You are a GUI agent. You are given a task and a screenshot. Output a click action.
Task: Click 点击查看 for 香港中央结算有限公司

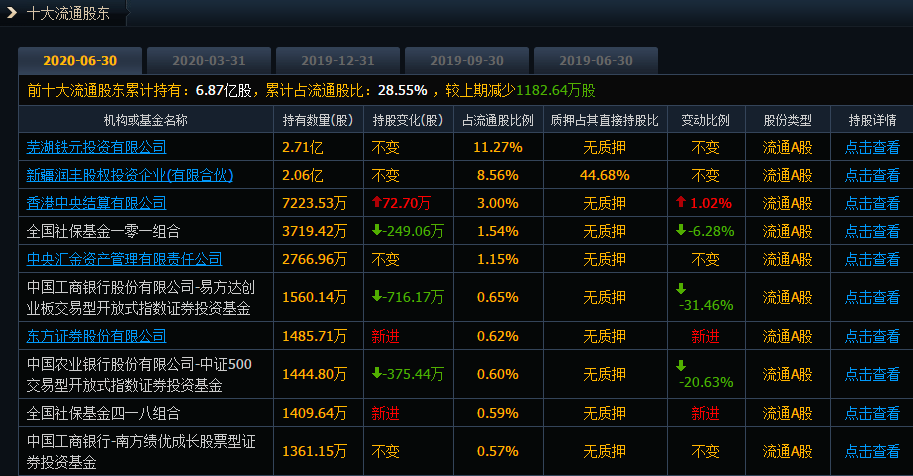point(872,203)
